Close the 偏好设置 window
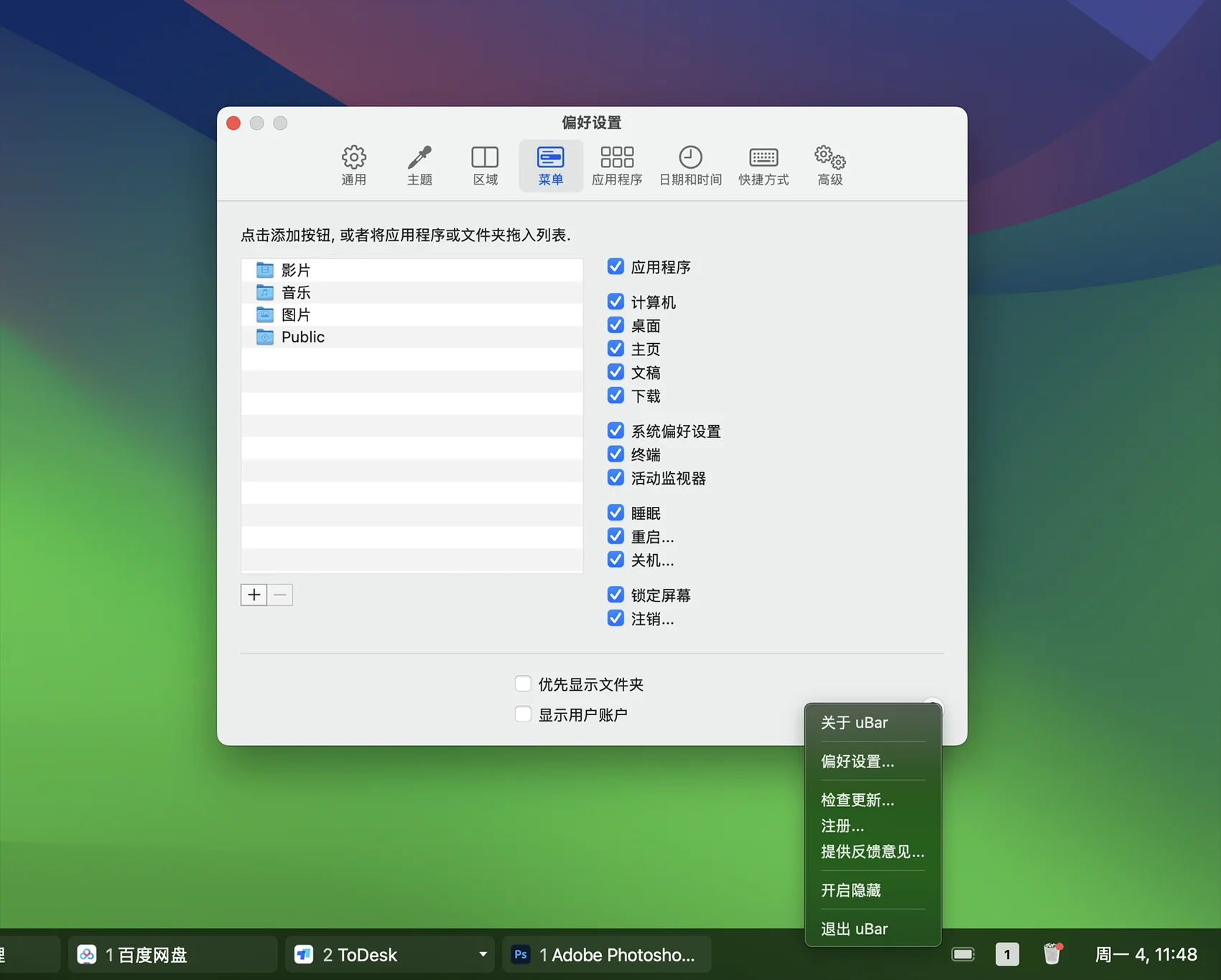 tap(233, 123)
